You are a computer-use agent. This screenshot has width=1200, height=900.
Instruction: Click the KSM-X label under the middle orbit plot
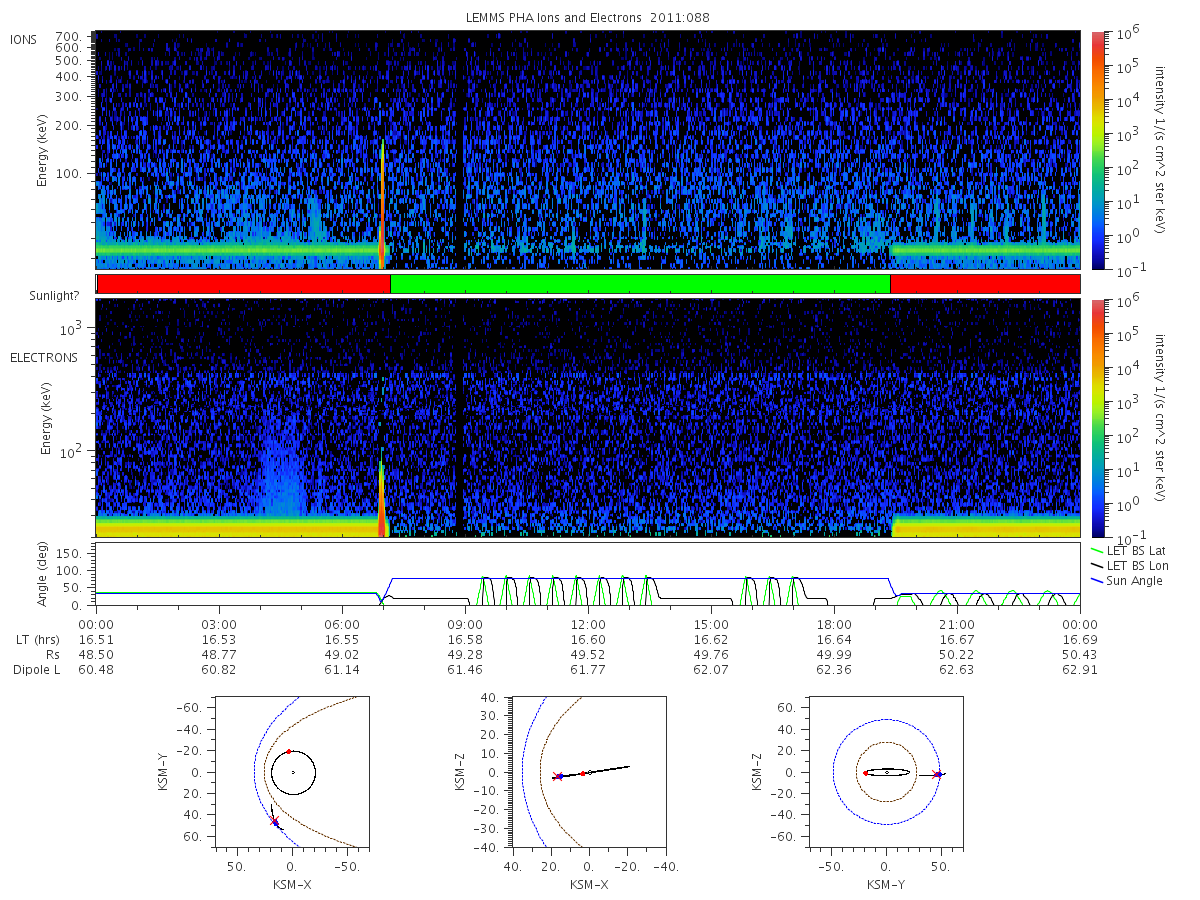click(589, 885)
